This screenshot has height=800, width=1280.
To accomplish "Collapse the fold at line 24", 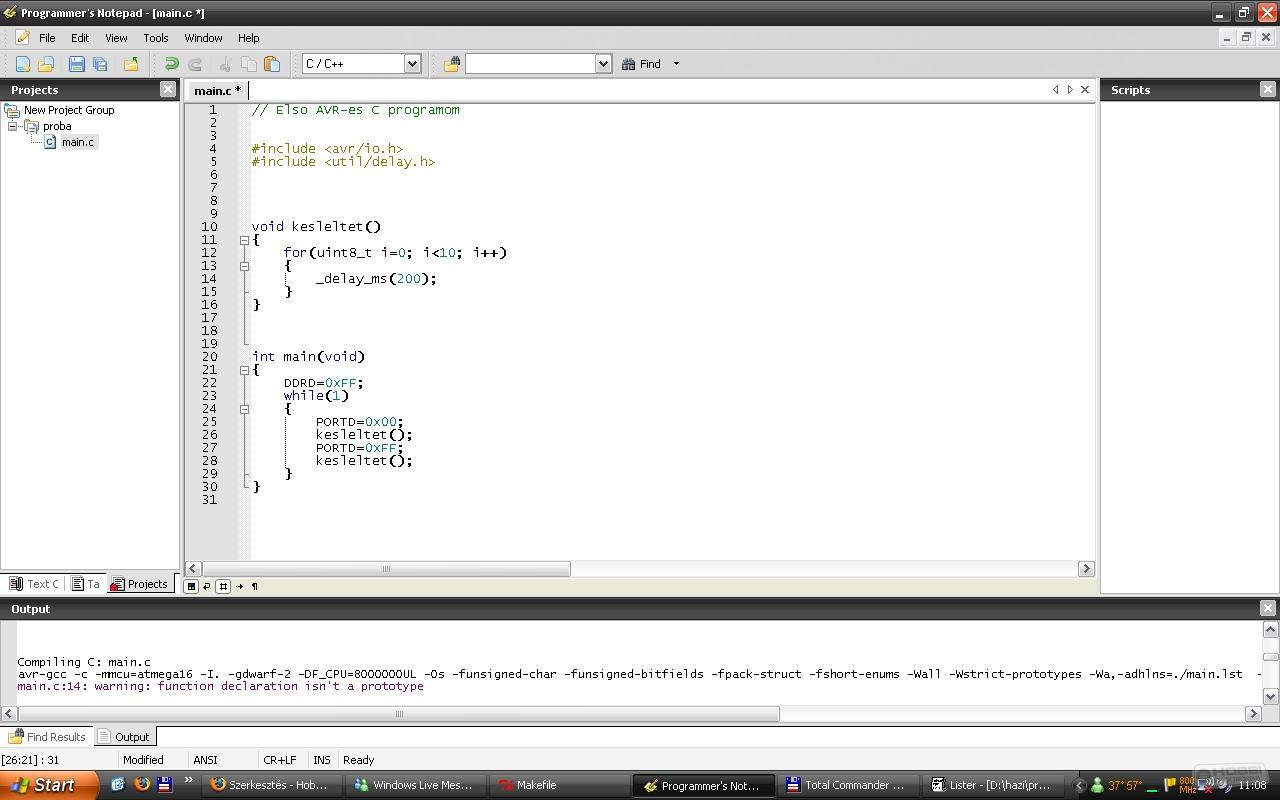I will (244, 409).
